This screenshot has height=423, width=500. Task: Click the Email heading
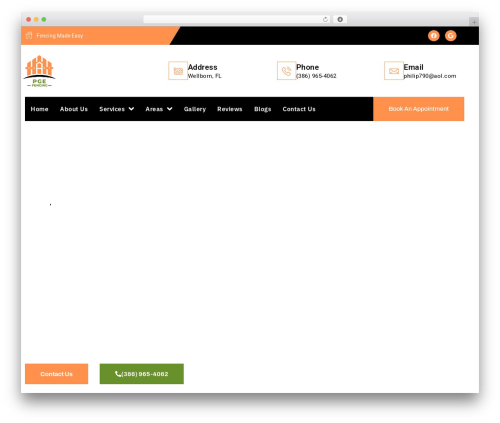coord(413,67)
